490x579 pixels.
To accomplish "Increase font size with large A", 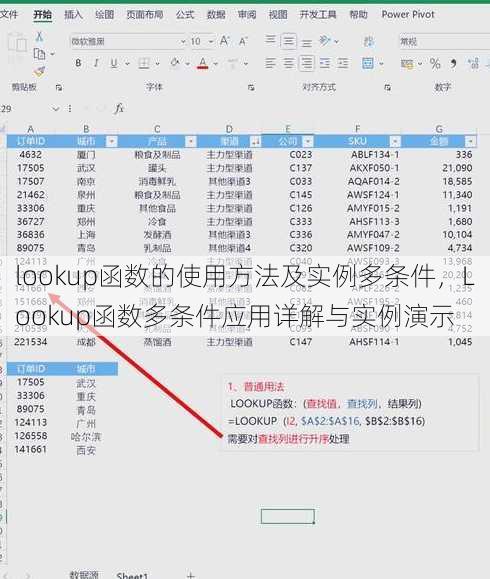I will click(x=225, y=41).
